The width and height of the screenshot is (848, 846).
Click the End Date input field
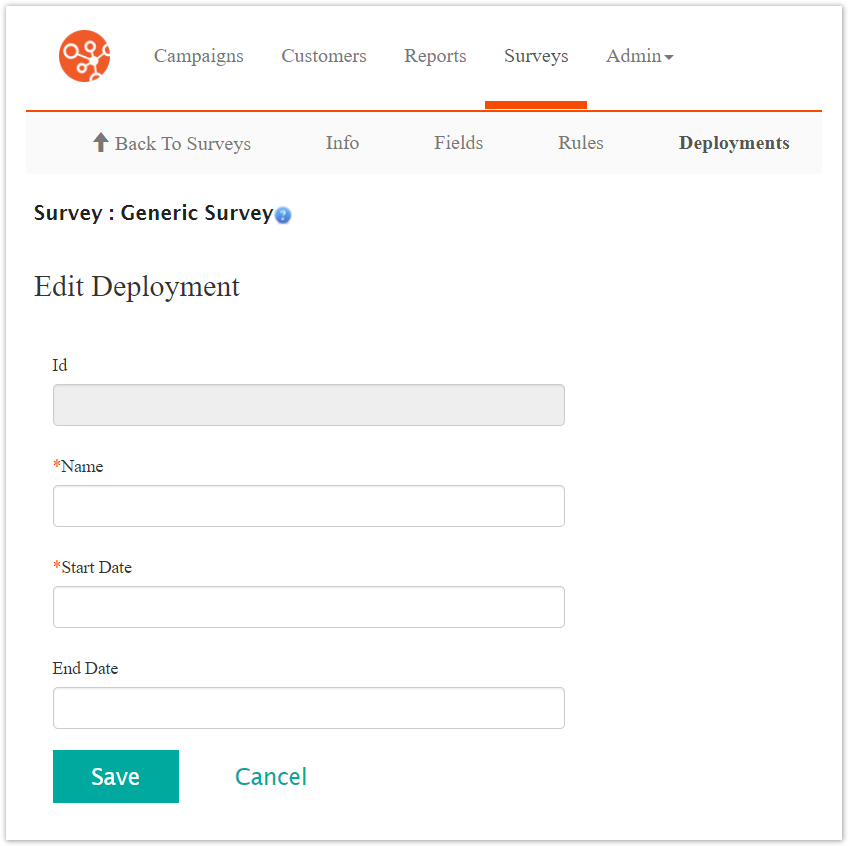tap(309, 708)
